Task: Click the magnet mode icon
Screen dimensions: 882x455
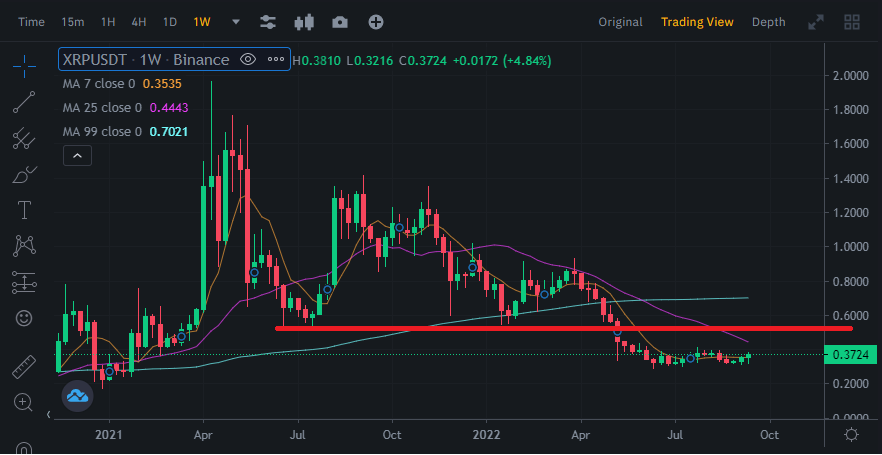Action: (24, 448)
